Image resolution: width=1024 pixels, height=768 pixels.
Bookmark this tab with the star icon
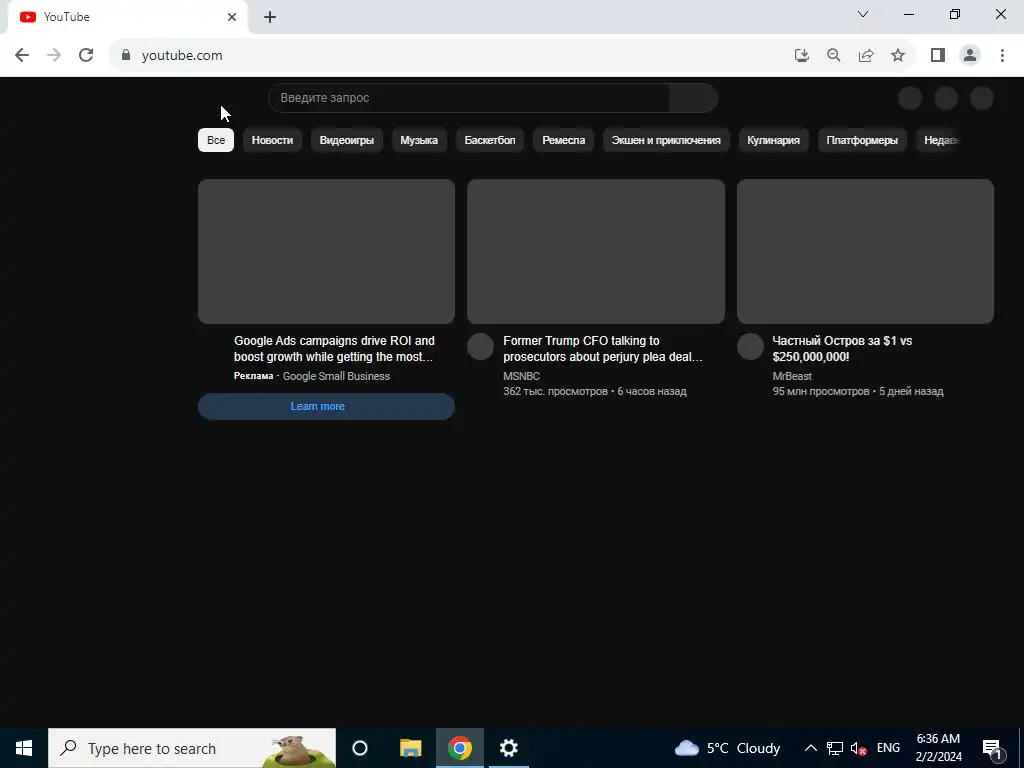coord(898,56)
